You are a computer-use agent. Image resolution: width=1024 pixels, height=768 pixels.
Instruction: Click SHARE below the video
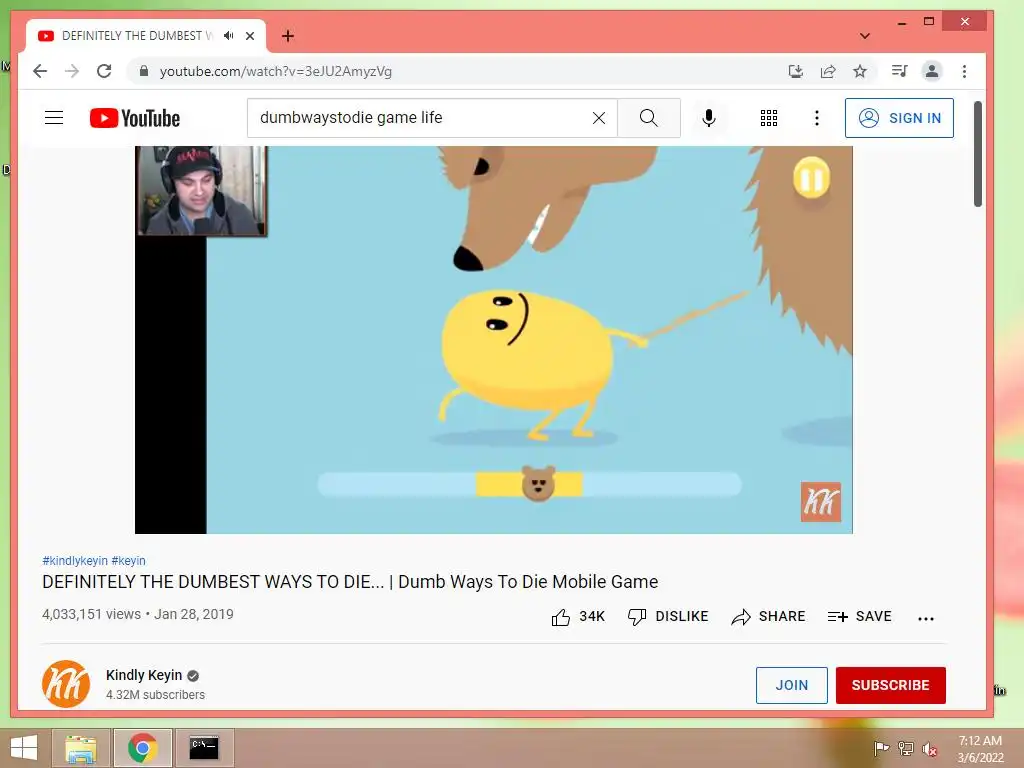pos(769,616)
